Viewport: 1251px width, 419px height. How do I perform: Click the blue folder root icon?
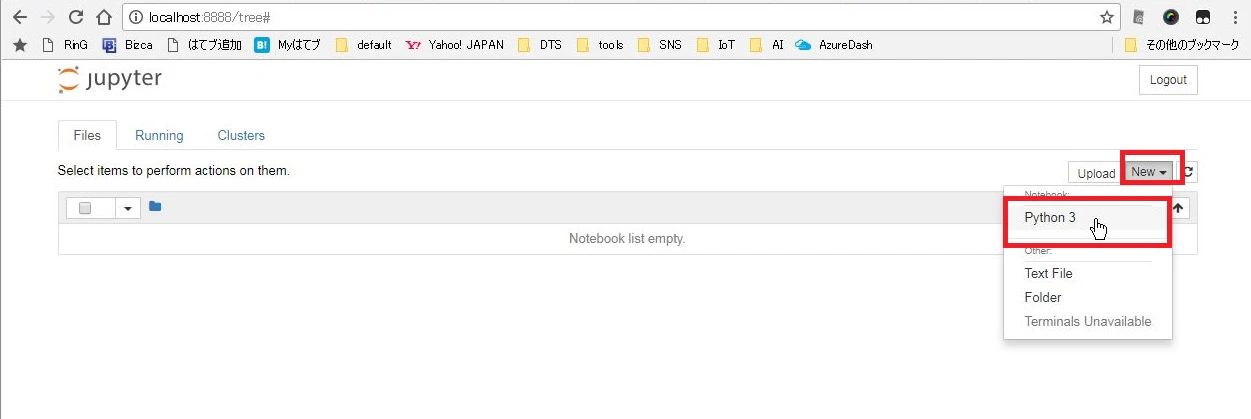click(x=155, y=207)
